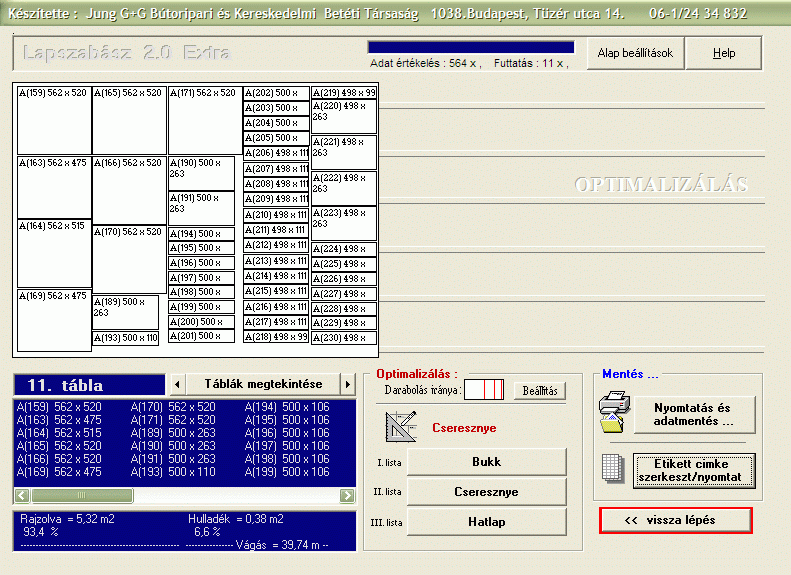The width and height of the screenshot is (791, 575).
Task: Select the Cseresznye list button
Action: coord(486,492)
